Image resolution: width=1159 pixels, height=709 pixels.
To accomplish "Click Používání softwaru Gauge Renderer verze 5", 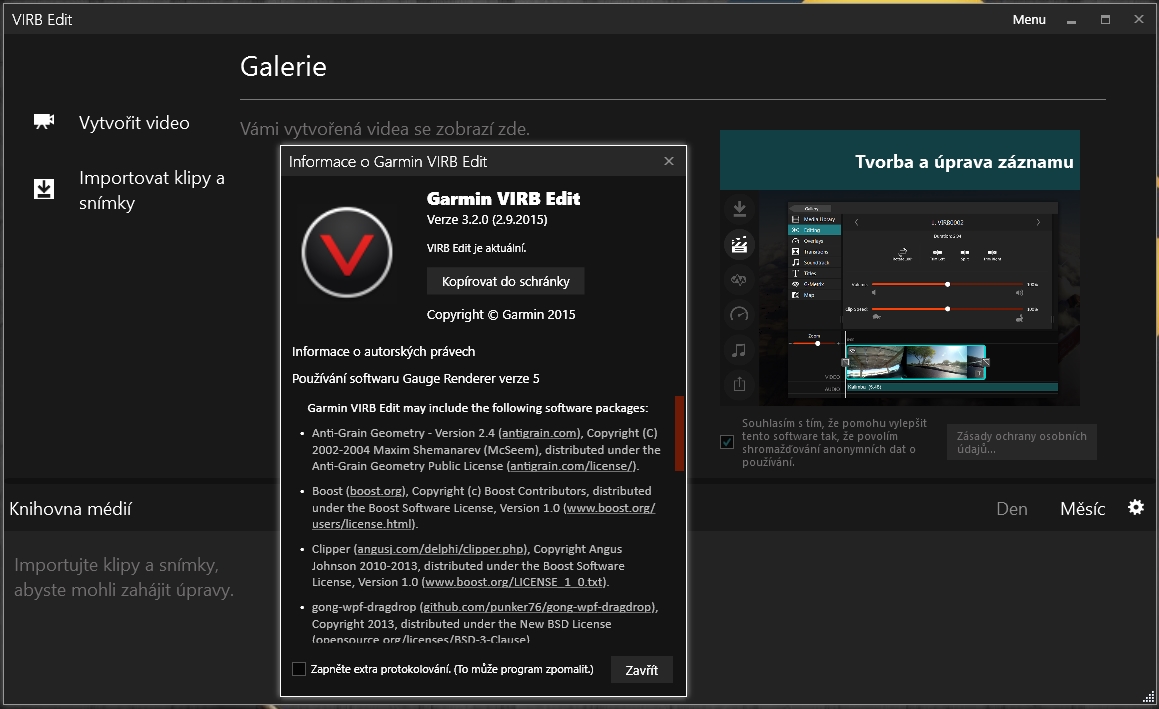I will (415, 379).
